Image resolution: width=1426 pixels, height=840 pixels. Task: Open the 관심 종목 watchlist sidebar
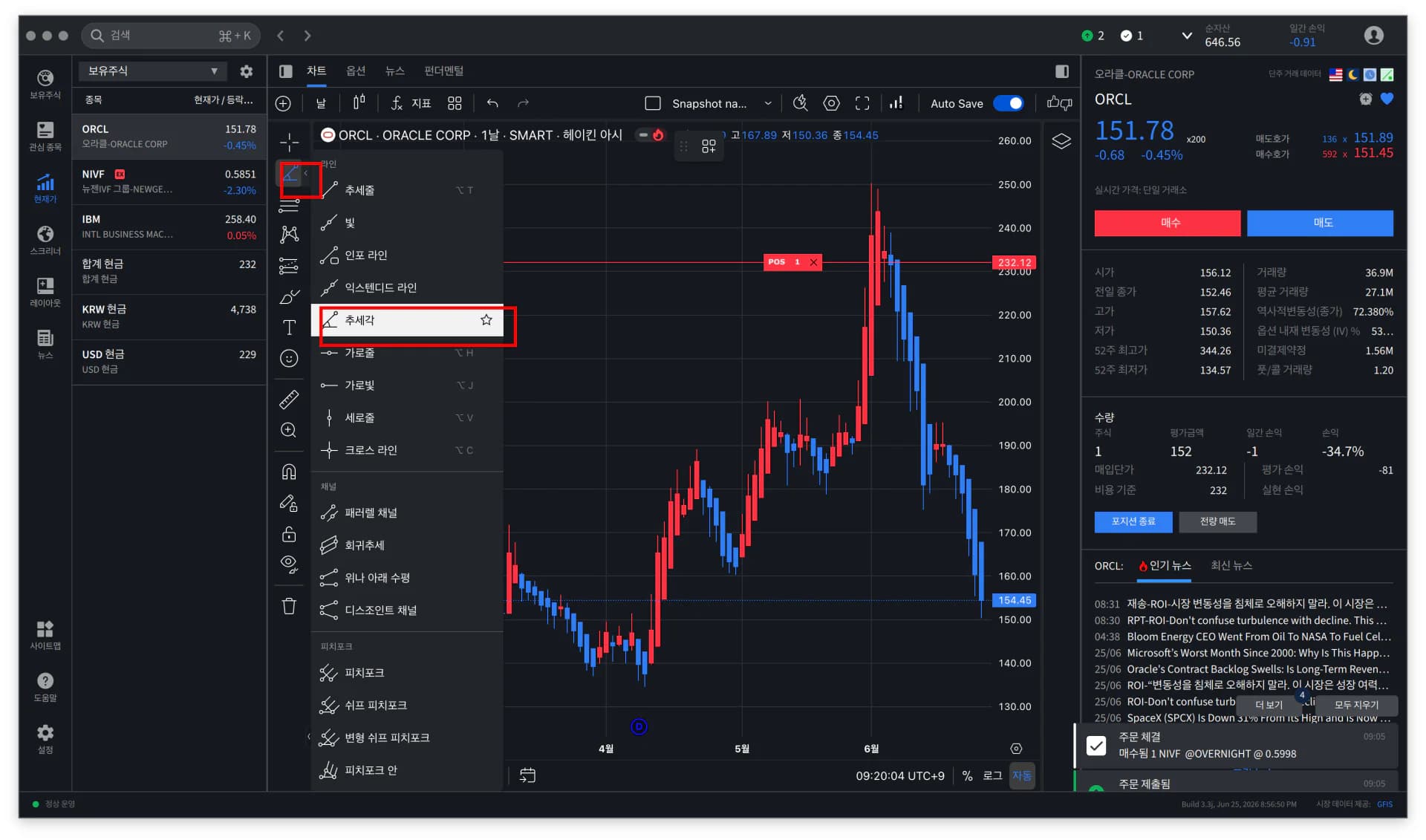click(45, 136)
